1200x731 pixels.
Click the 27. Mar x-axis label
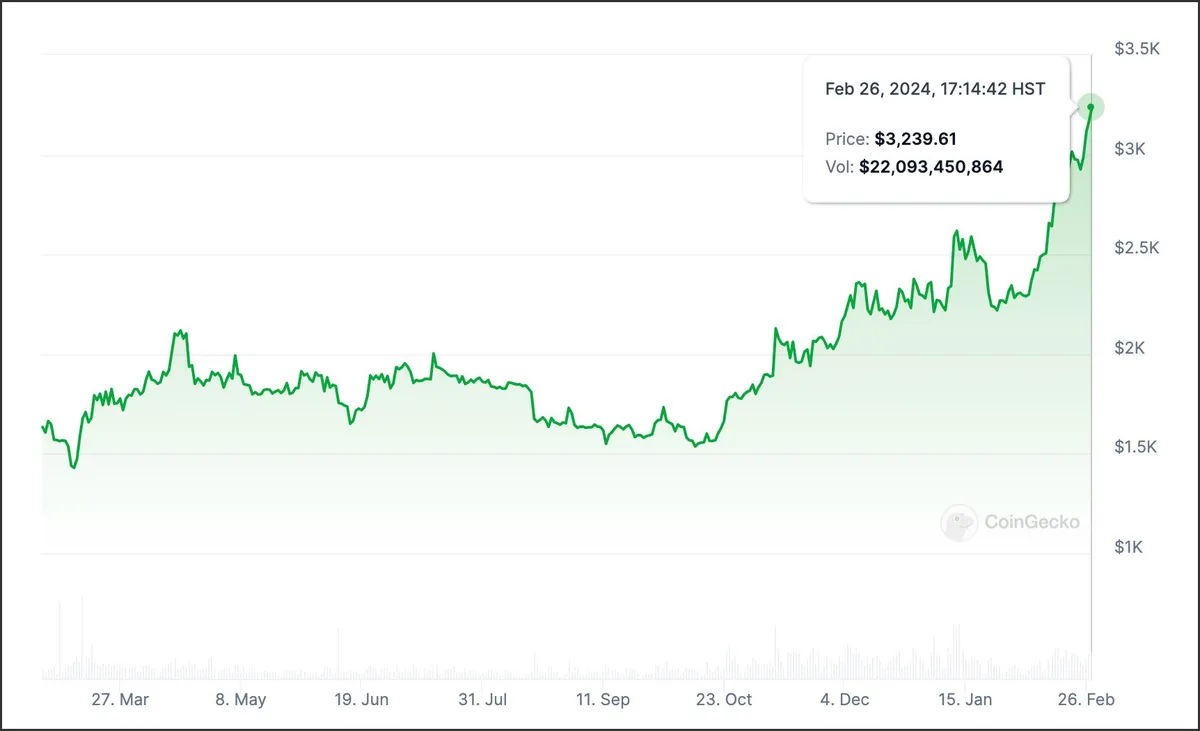tap(120, 699)
